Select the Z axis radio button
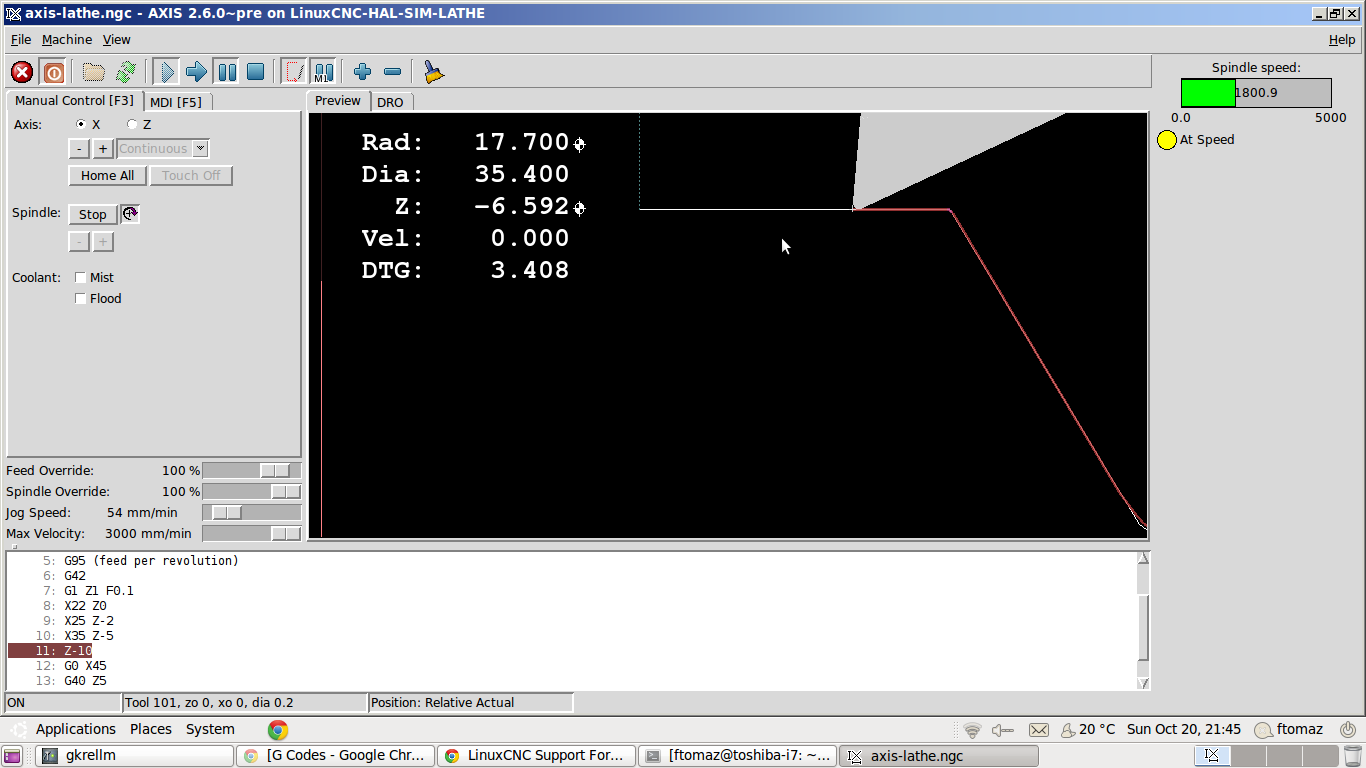Screen dimensions: 1366x768 click(x=132, y=124)
